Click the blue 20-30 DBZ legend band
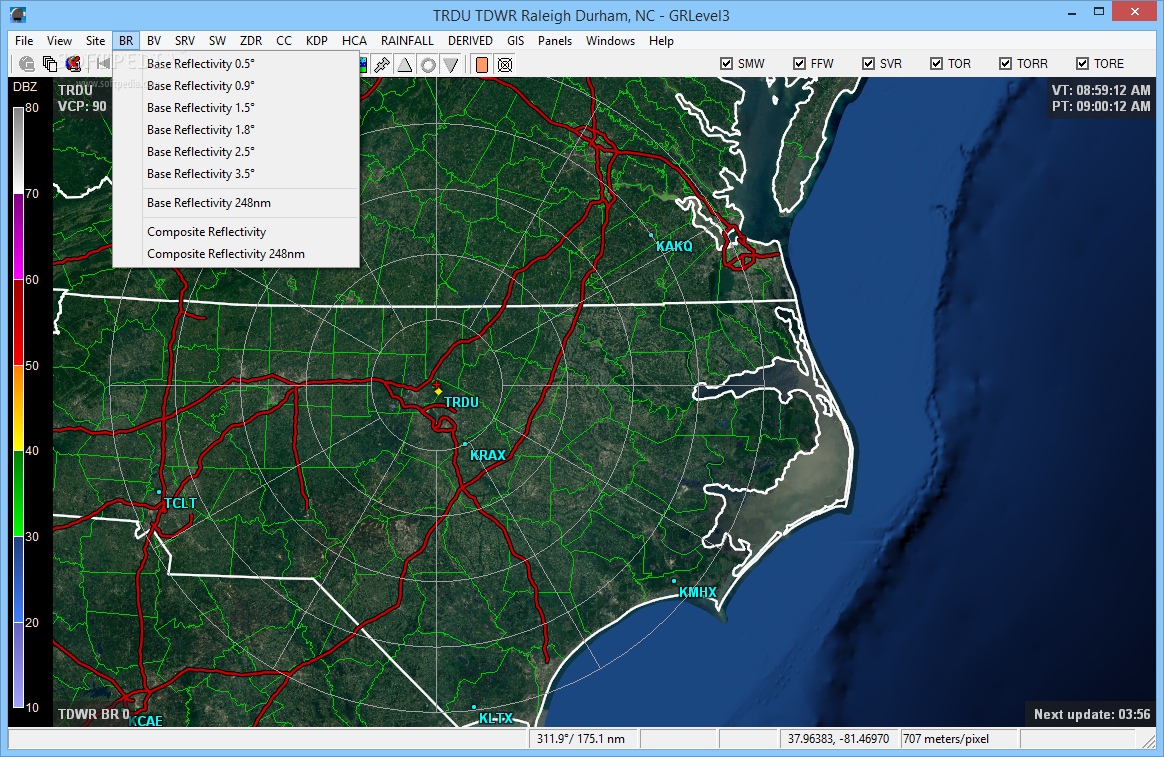 click(x=19, y=579)
